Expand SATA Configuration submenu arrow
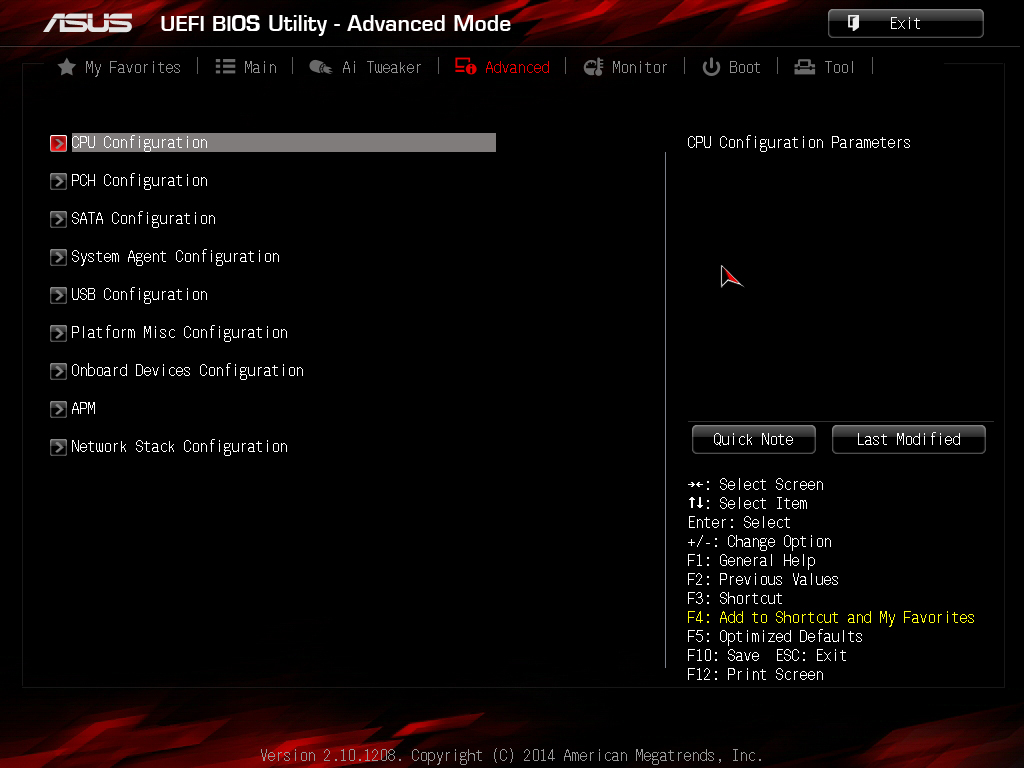The height and width of the screenshot is (768, 1024). pyautogui.click(x=58, y=219)
